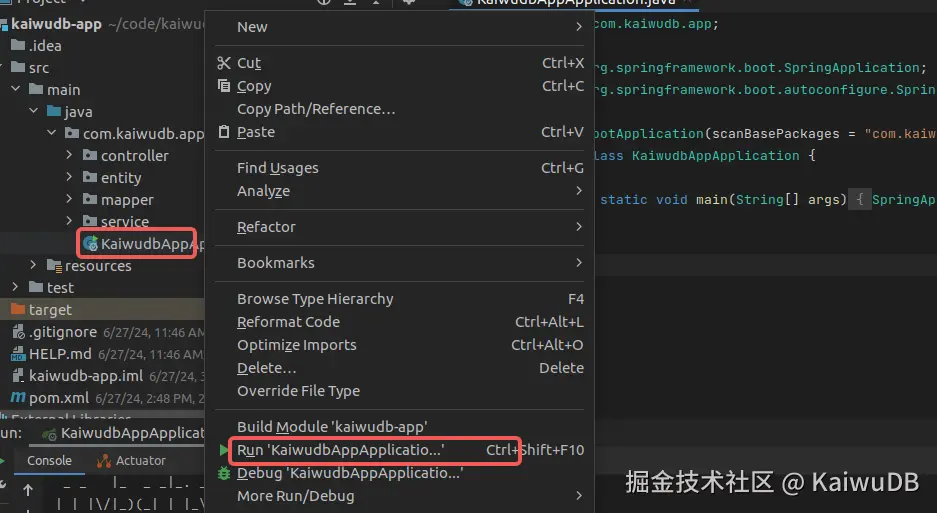Click the Bookmarks submenu arrow
Viewport: 937px width, 513px height.
(578, 262)
